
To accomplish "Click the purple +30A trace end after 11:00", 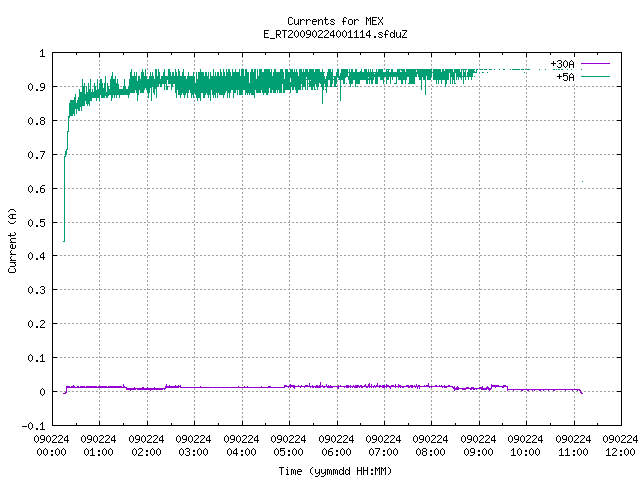I will [x=582, y=392].
